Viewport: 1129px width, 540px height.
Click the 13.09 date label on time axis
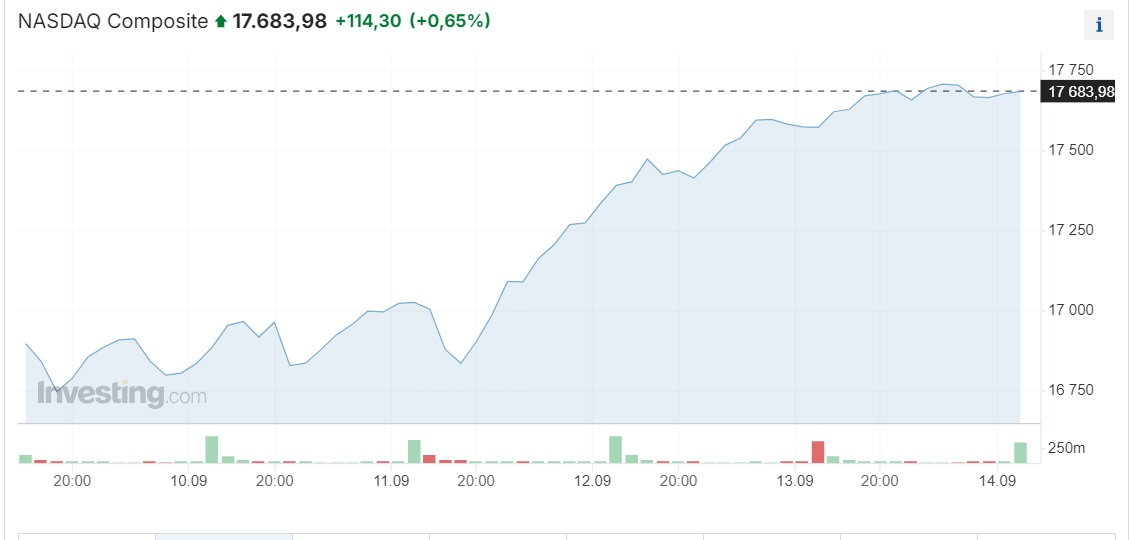[x=795, y=481]
